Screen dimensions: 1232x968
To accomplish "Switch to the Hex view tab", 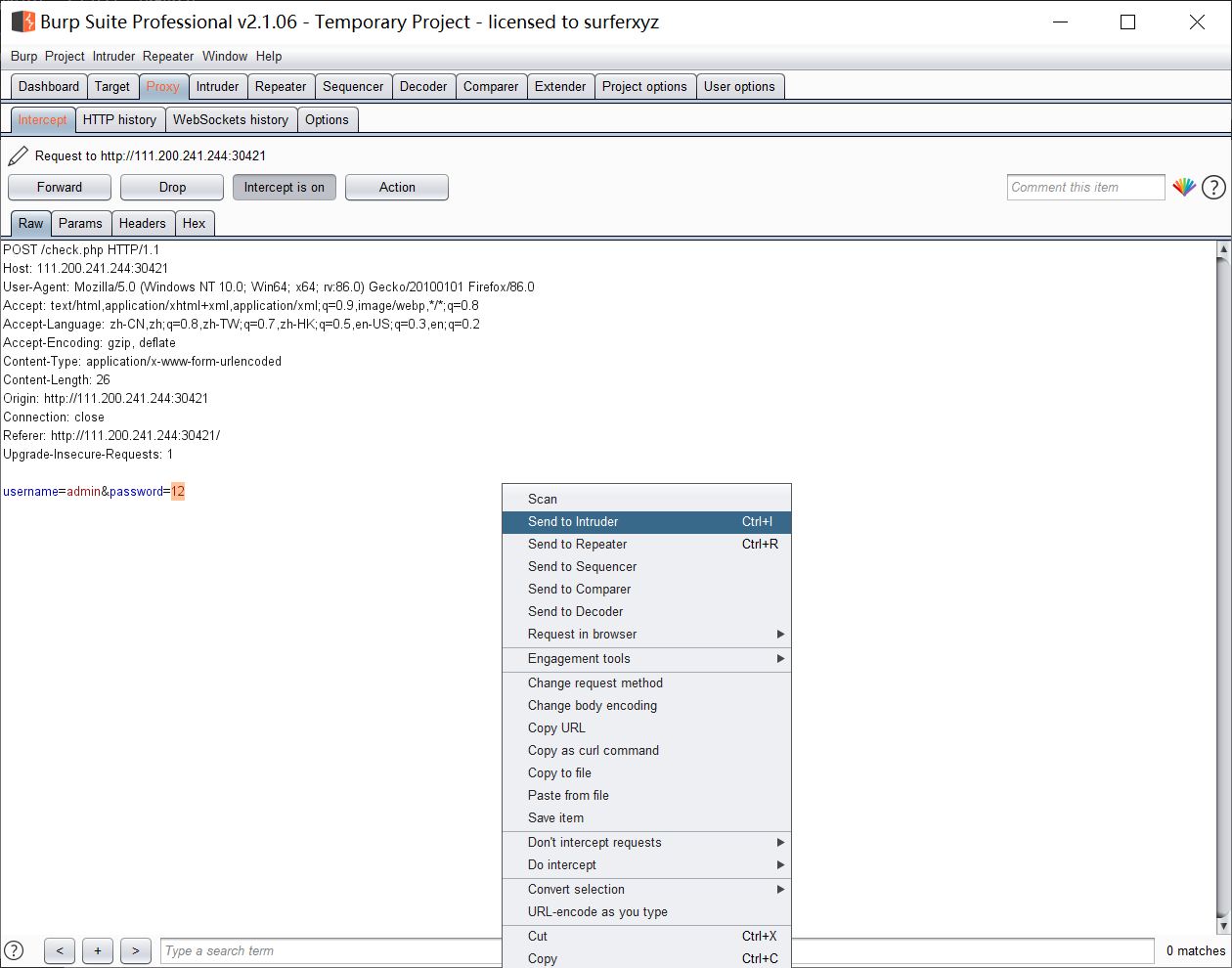I will (195, 223).
